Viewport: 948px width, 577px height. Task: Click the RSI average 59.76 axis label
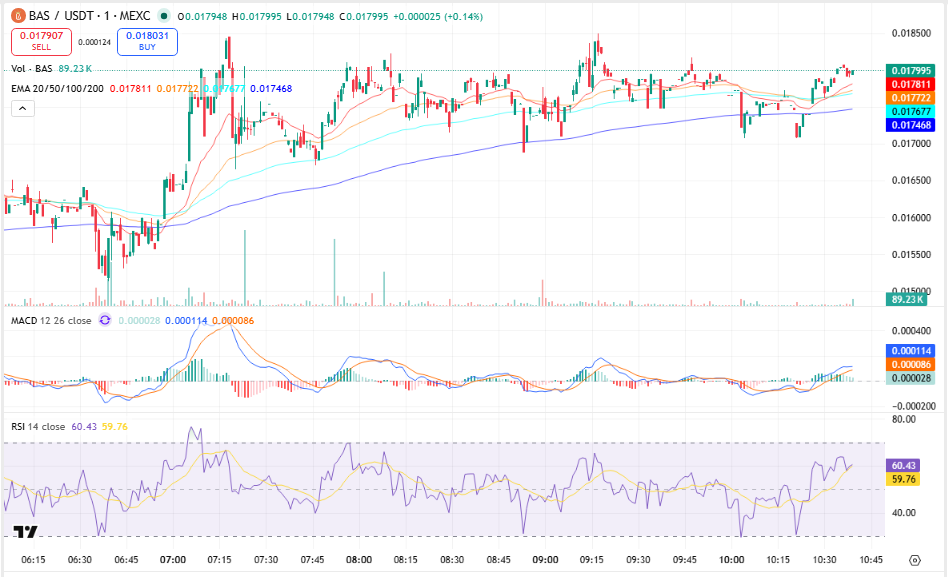[903, 480]
